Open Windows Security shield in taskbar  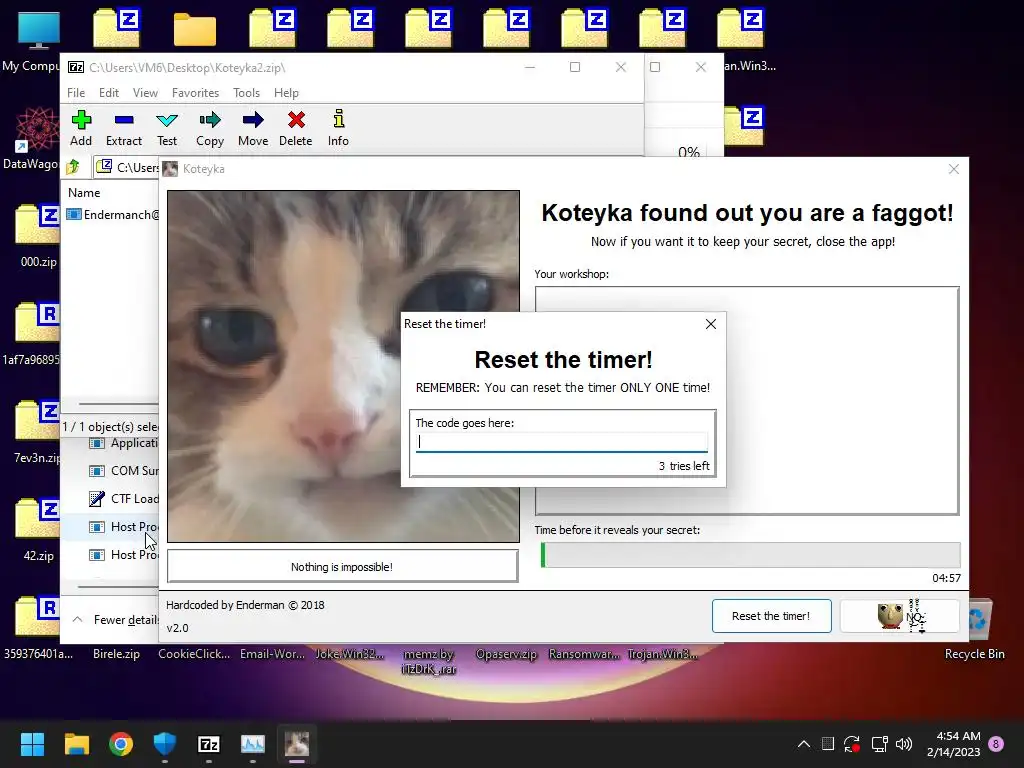point(165,744)
